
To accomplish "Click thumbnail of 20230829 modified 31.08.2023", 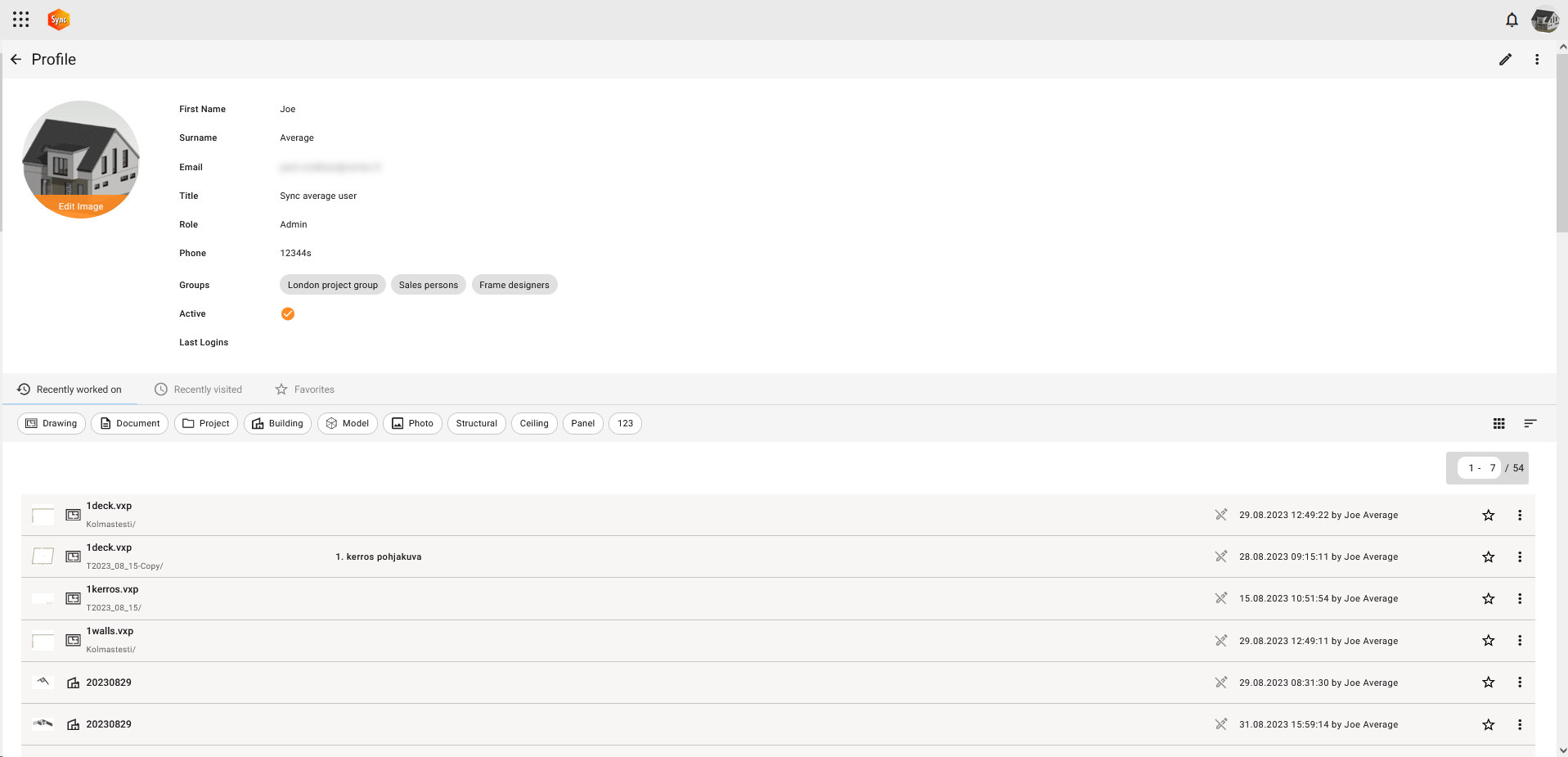I will (x=43, y=724).
